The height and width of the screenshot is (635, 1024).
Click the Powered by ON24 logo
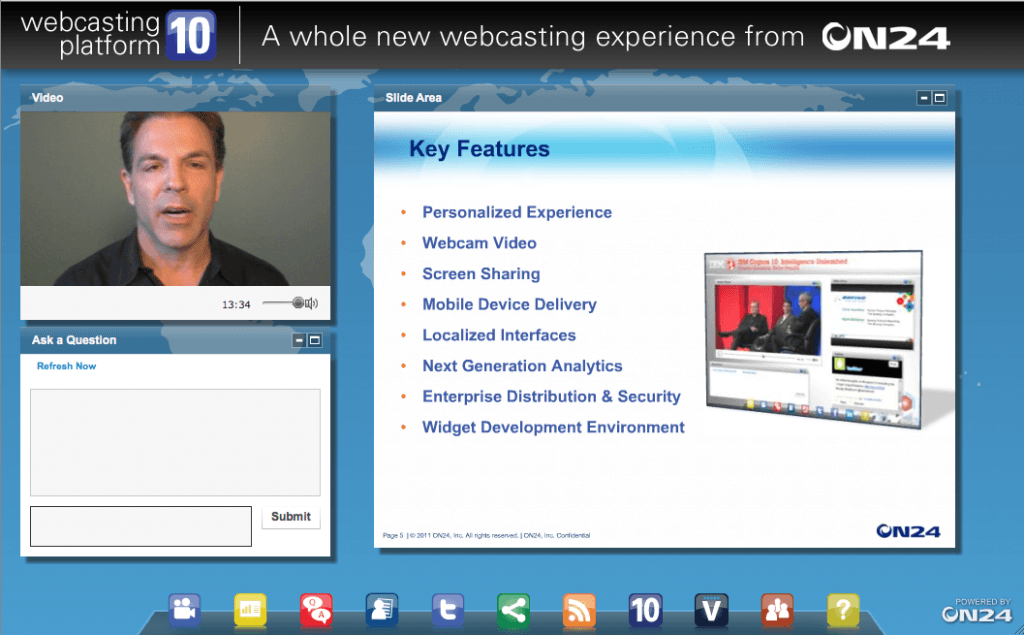(977, 610)
